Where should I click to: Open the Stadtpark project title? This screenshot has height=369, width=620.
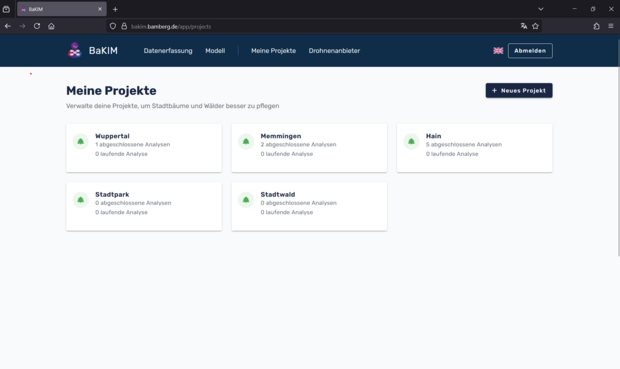pyautogui.click(x=112, y=195)
